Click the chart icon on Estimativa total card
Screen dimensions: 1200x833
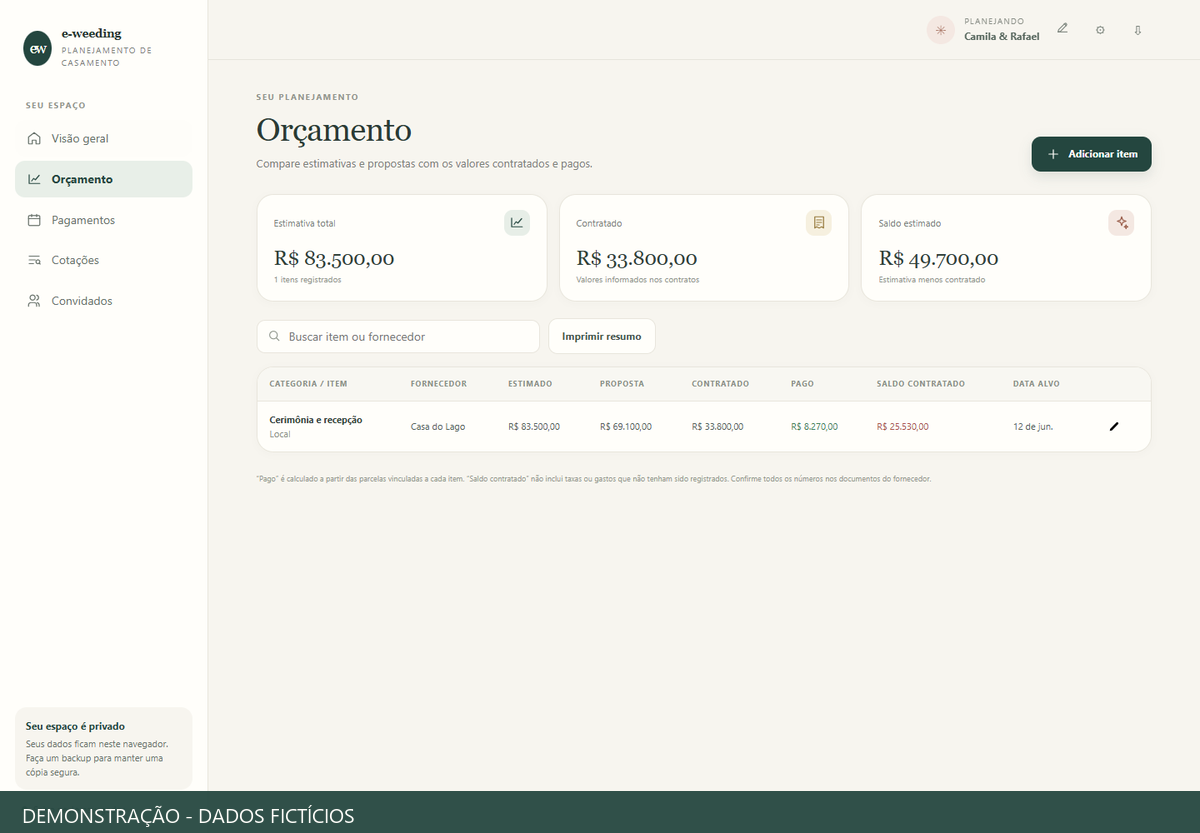(x=517, y=223)
